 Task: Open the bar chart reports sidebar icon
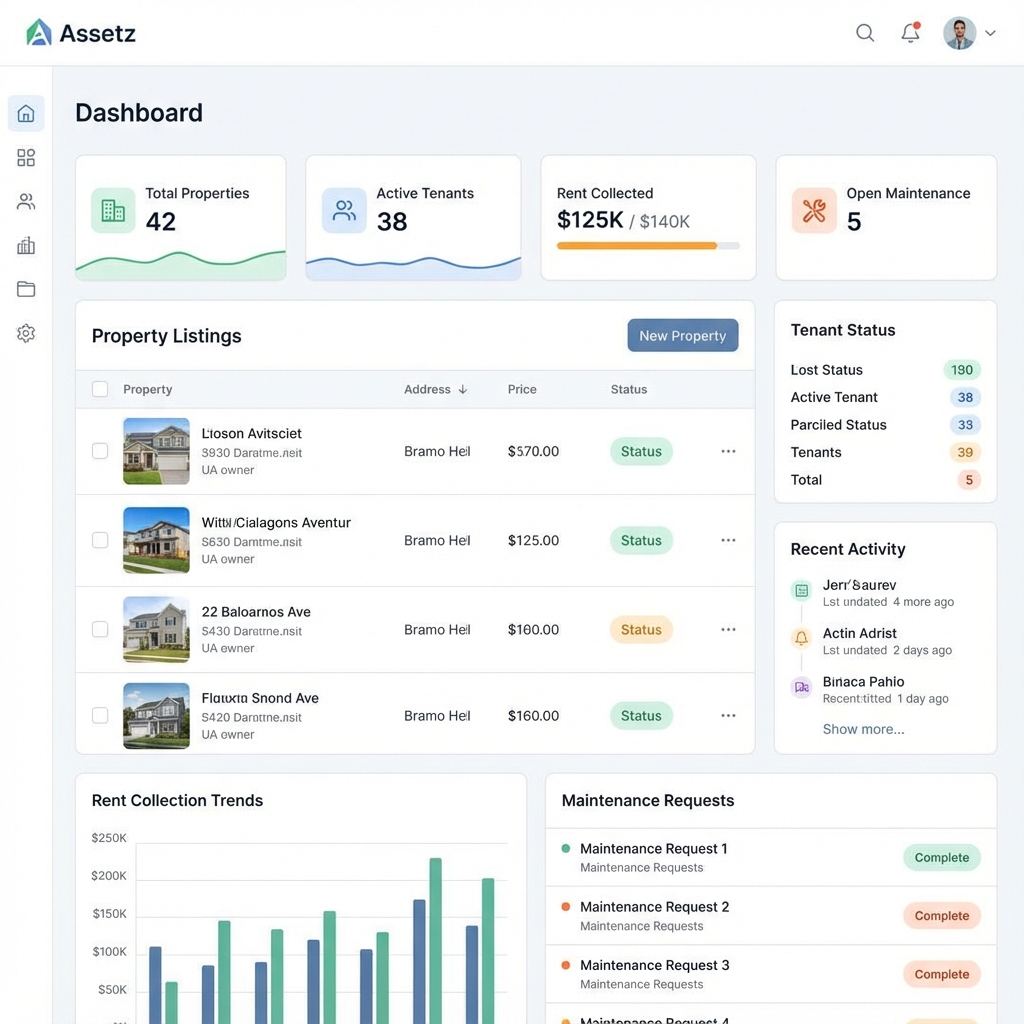(x=26, y=246)
